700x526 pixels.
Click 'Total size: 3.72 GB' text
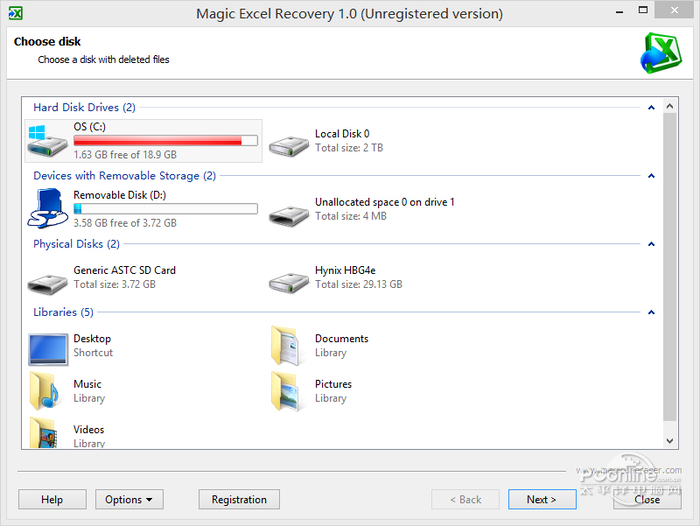point(115,284)
